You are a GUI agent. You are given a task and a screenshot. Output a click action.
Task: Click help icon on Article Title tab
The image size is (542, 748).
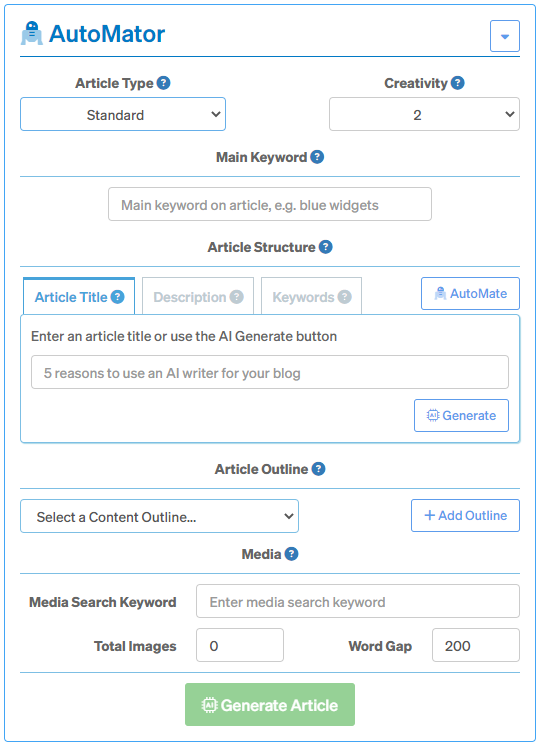click(x=117, y=297)
